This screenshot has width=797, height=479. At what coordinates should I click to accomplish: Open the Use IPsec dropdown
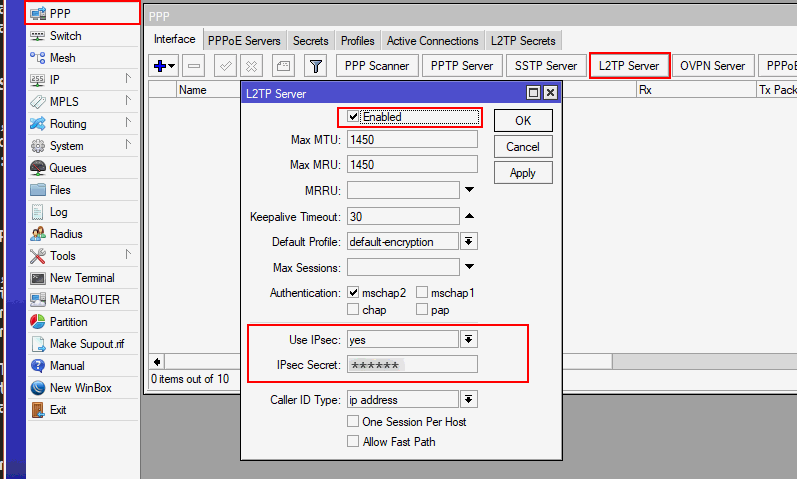[x=468, y=340]
